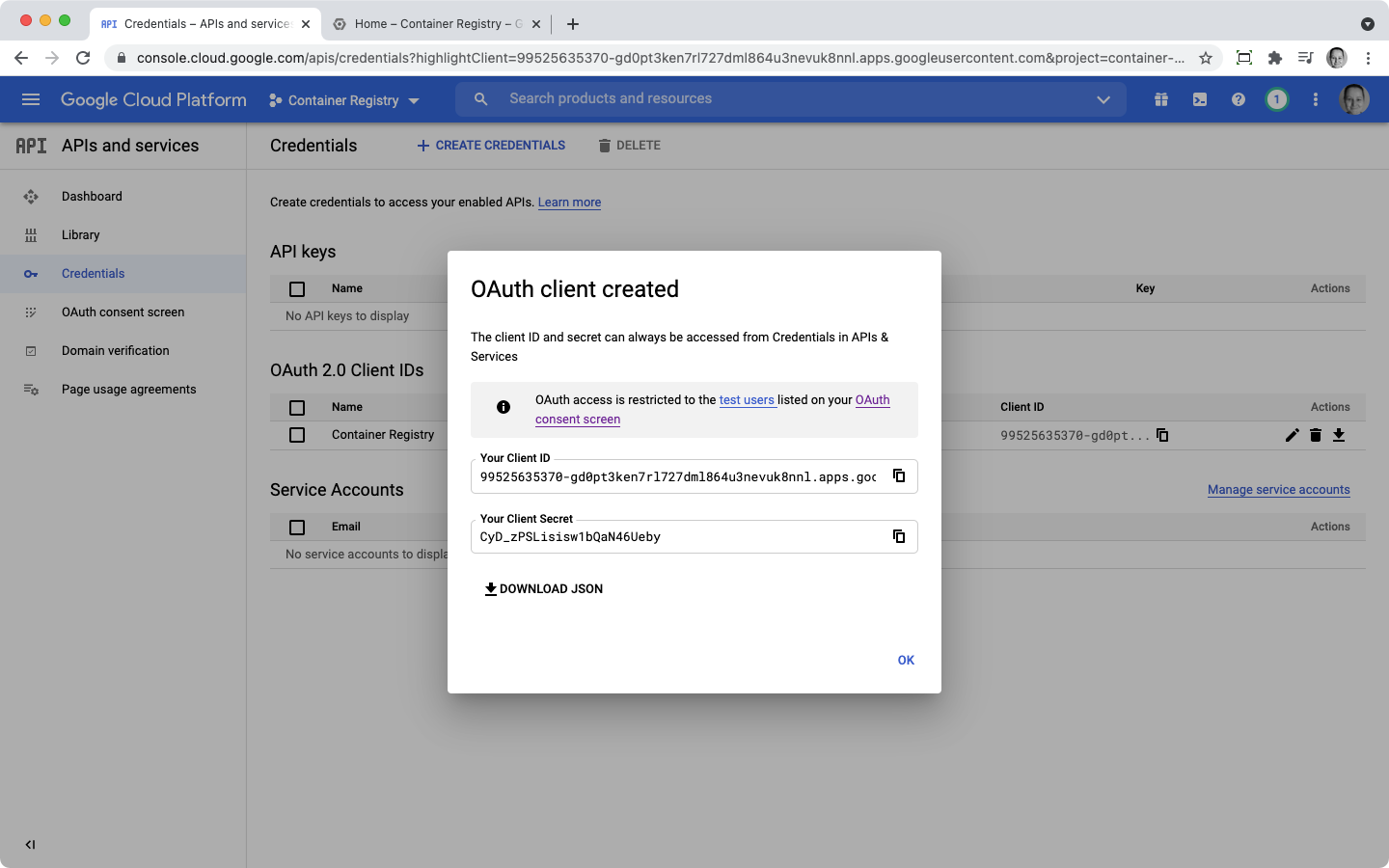The height and width of the screenshot is (868, 1389).
Task: Select the Container Registry row checkbox
Action: click(297, 435)
